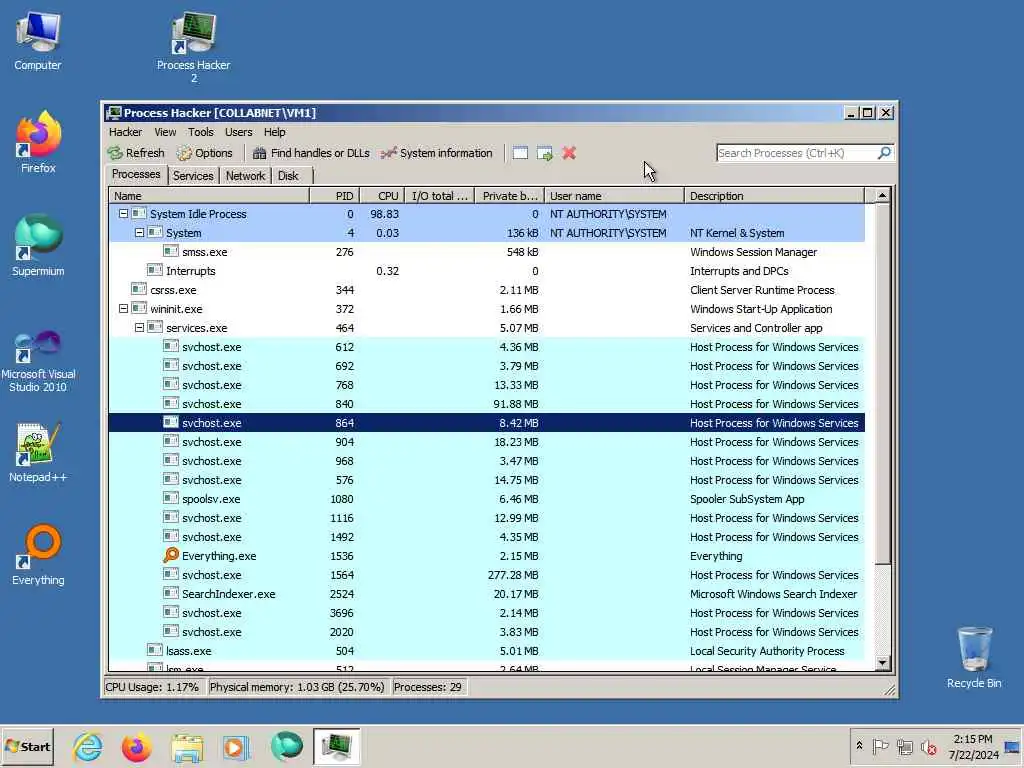Click the spoolsv.exe process icon
Screen dimensions: 1024x768
(170, 498)
